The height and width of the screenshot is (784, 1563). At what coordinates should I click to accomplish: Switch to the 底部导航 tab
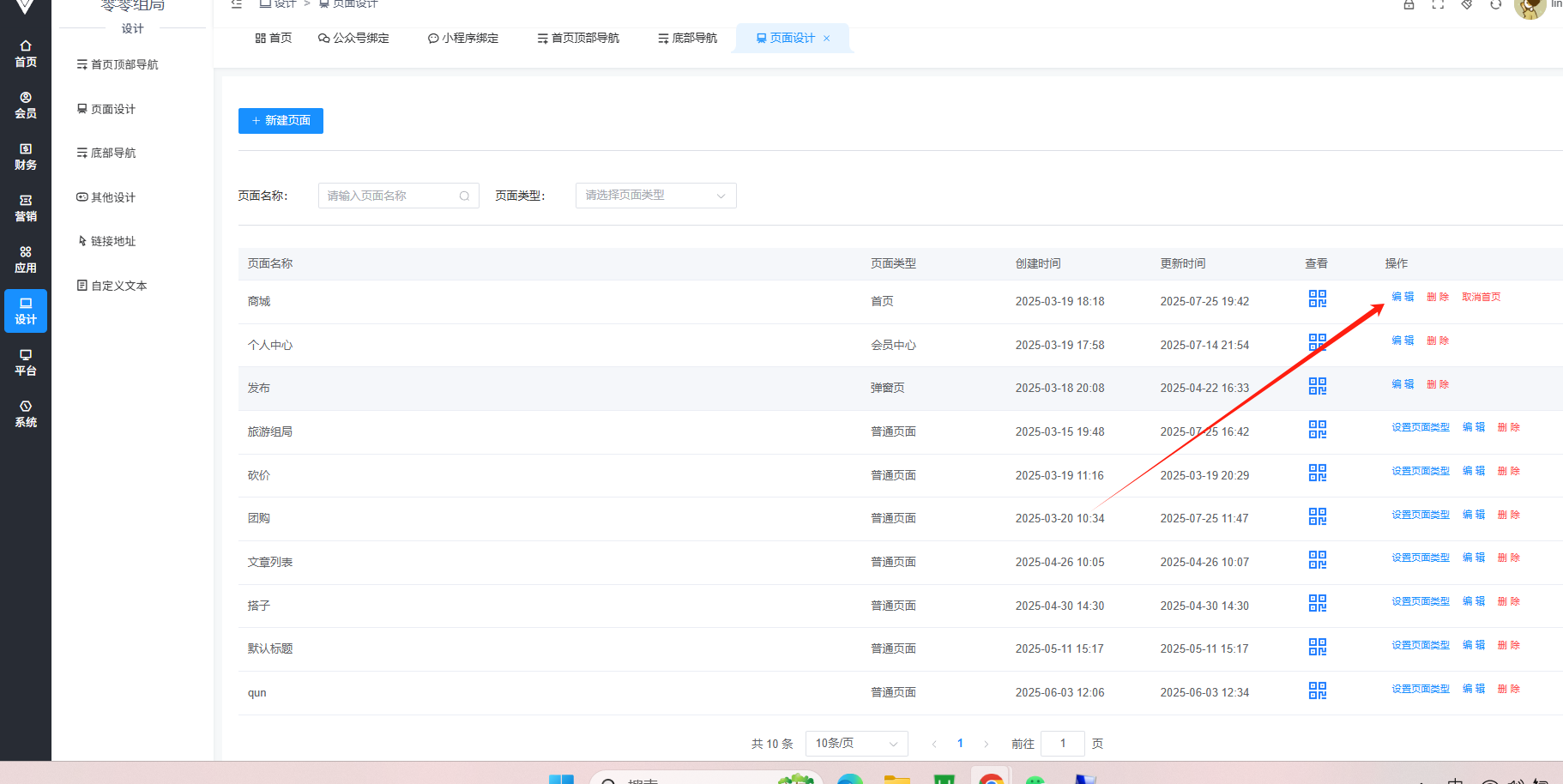[687, 39]
